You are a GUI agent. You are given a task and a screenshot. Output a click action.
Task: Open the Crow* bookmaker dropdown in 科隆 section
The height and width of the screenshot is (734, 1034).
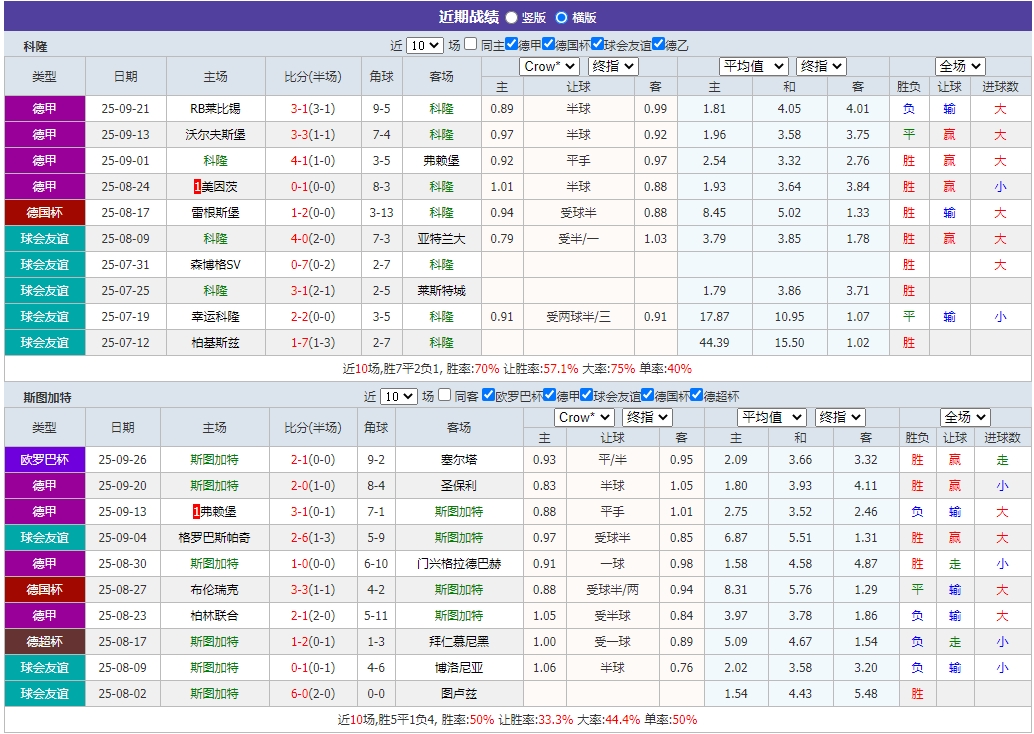(x=548, y=67)
